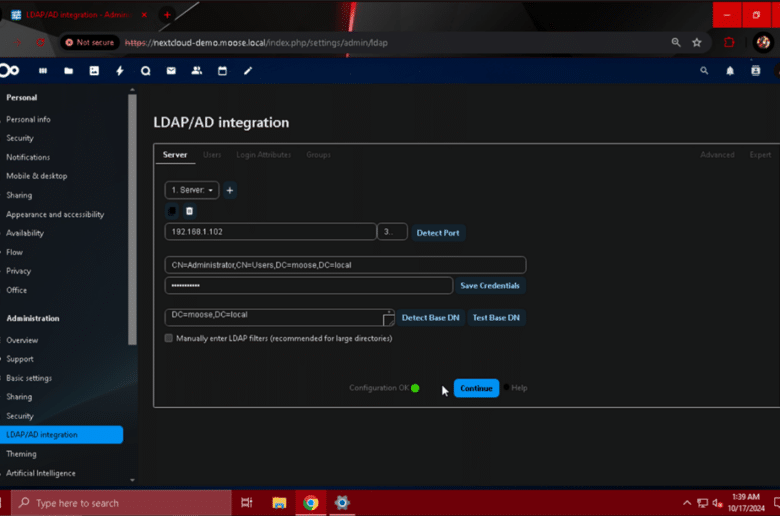Open the Talk app icon

[146, 71]
